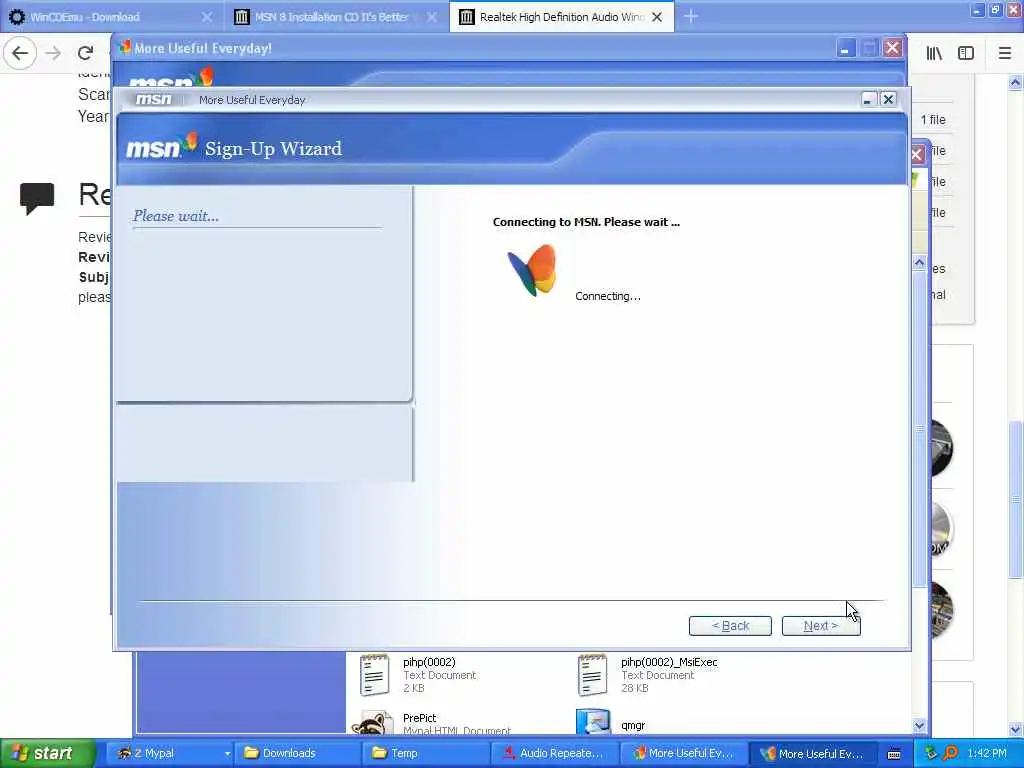Click the '1 file' entry on webpage
The width and height of the screenshot is (1024, 768).
(x=933, y=120)
